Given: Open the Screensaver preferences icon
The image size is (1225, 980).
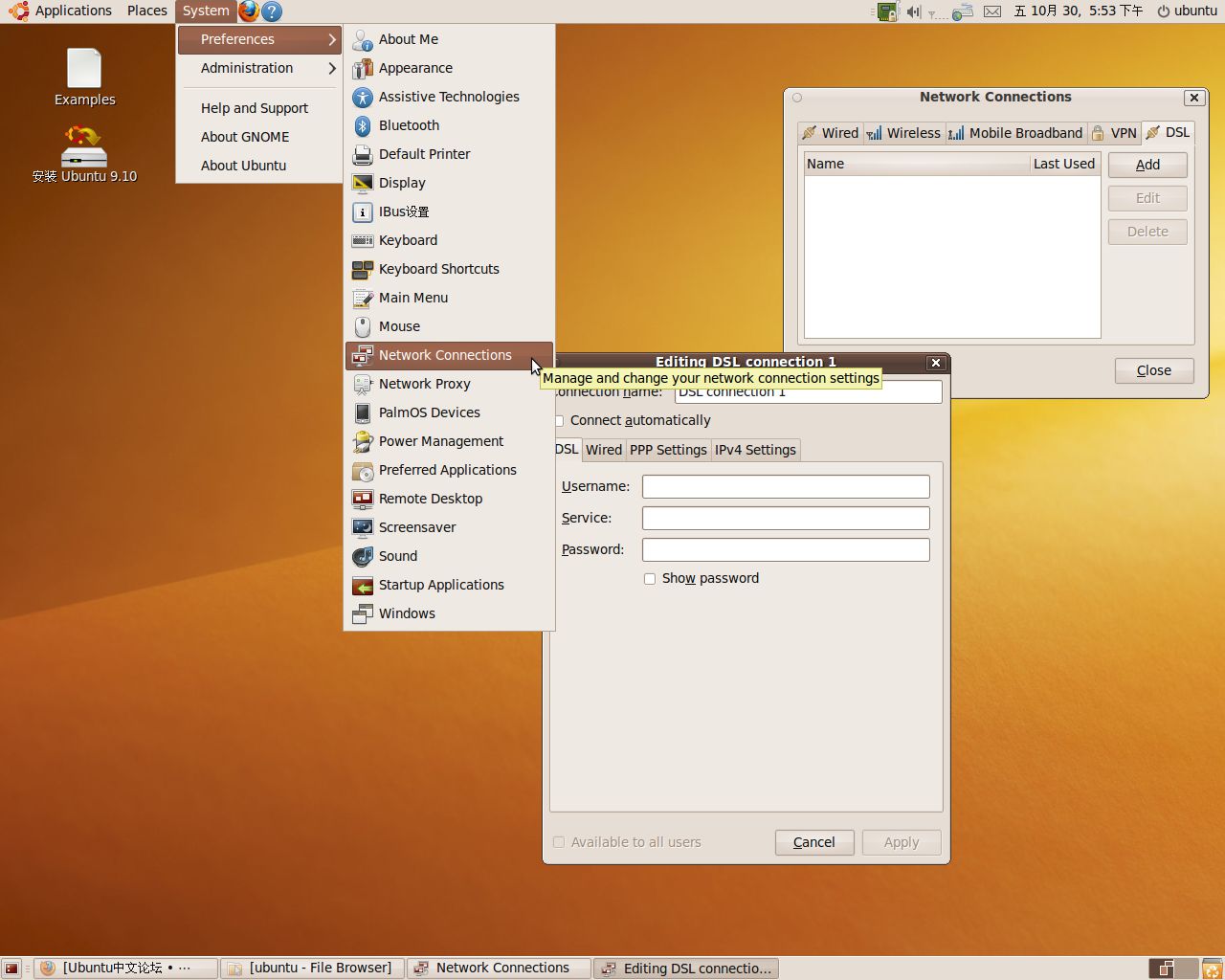Looking at the screenshot, I should 362,528.
